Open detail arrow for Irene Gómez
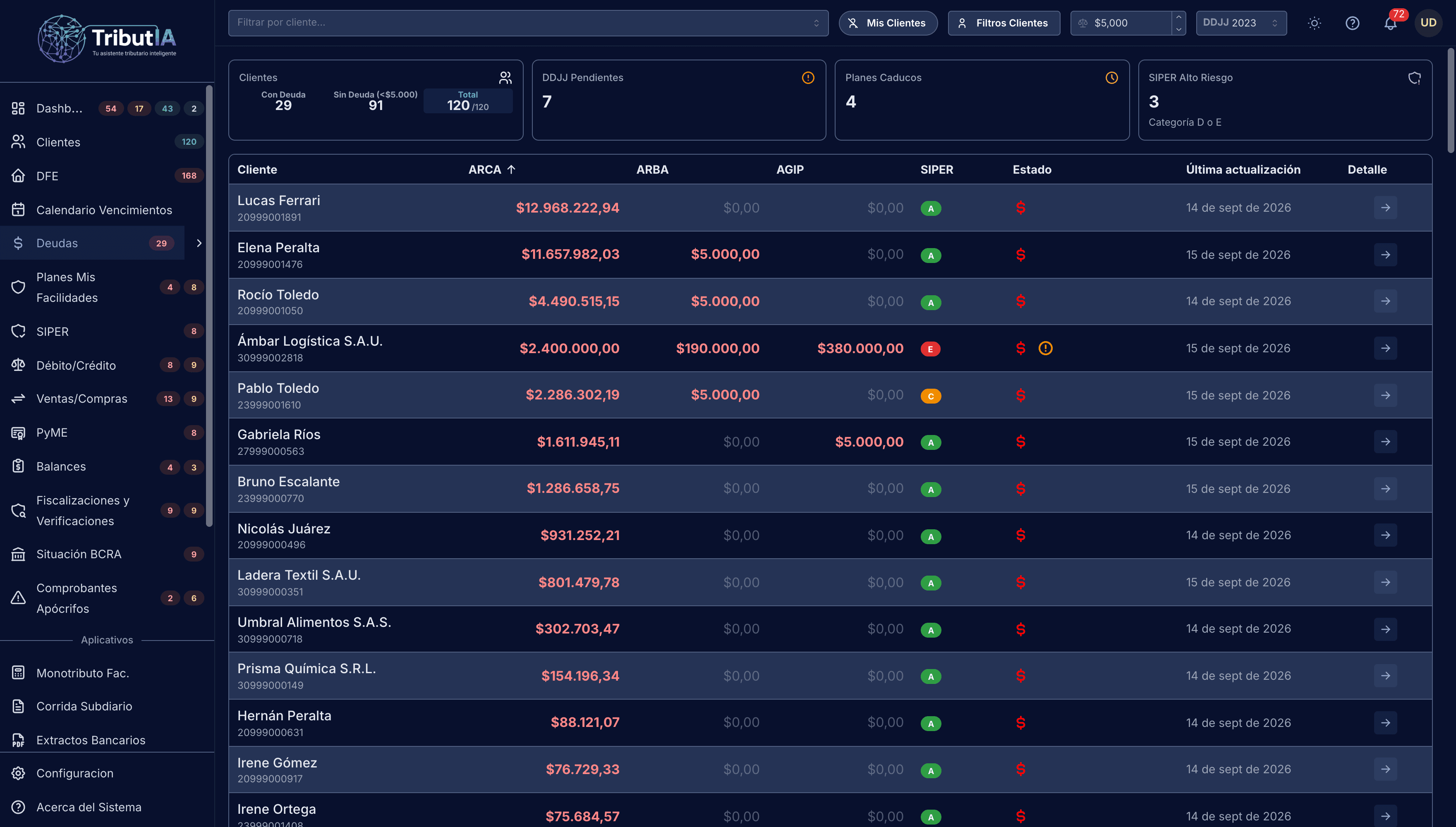Viewport: 1456px width, 827px height. 1386,770
